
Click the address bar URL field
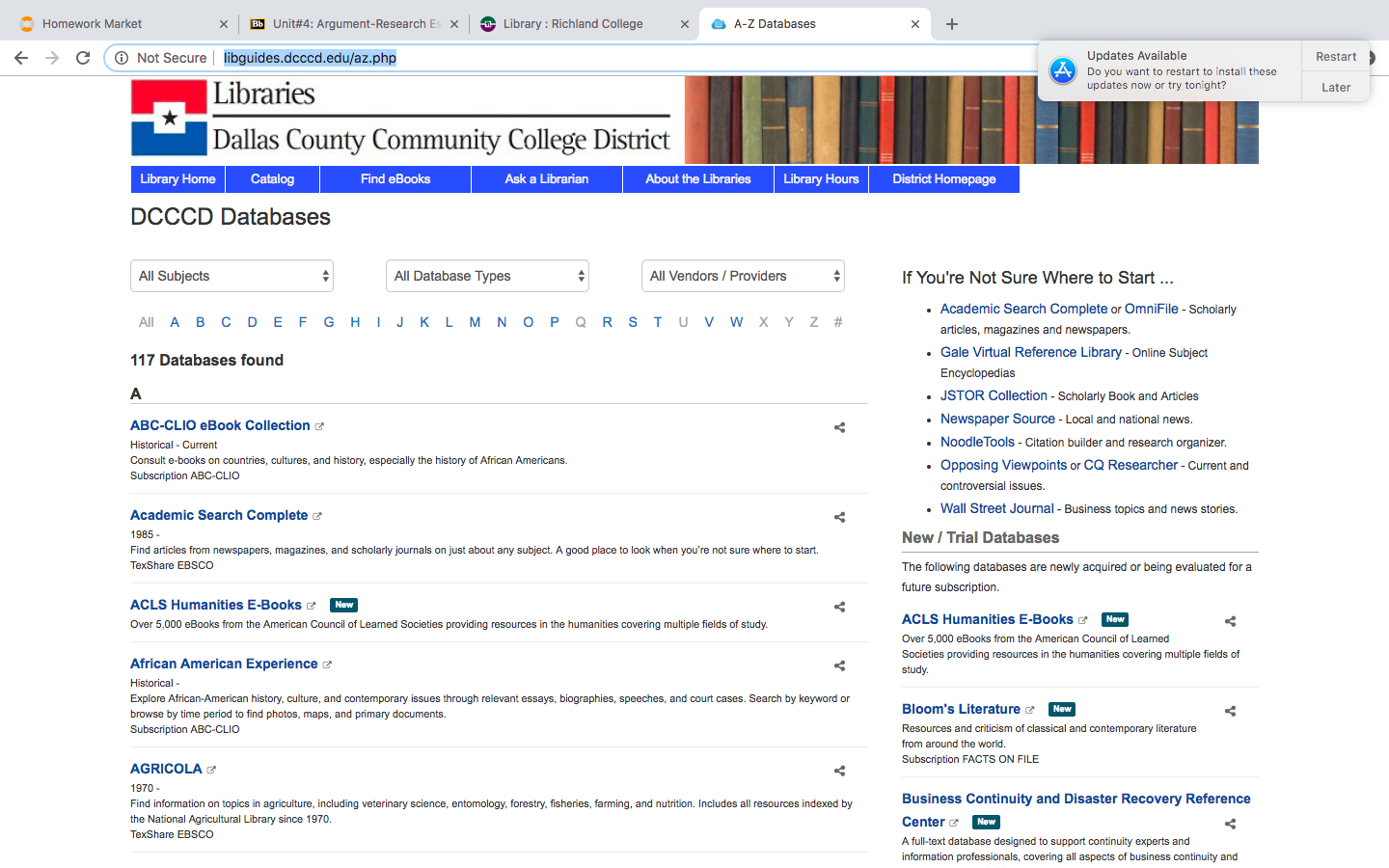click(x=617, y=58)
